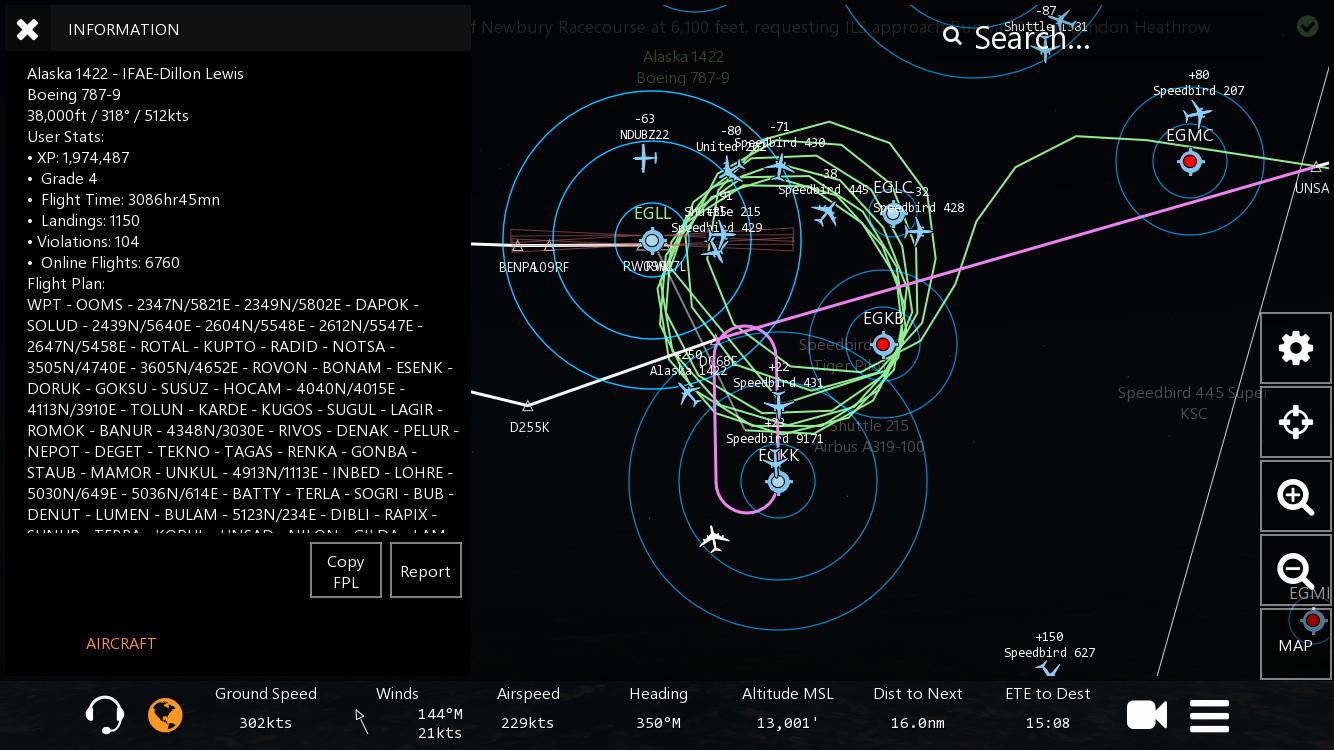Click the Dist to Next readout
1334x750 pixels.
pyautogui.click(x=918, y=708)
